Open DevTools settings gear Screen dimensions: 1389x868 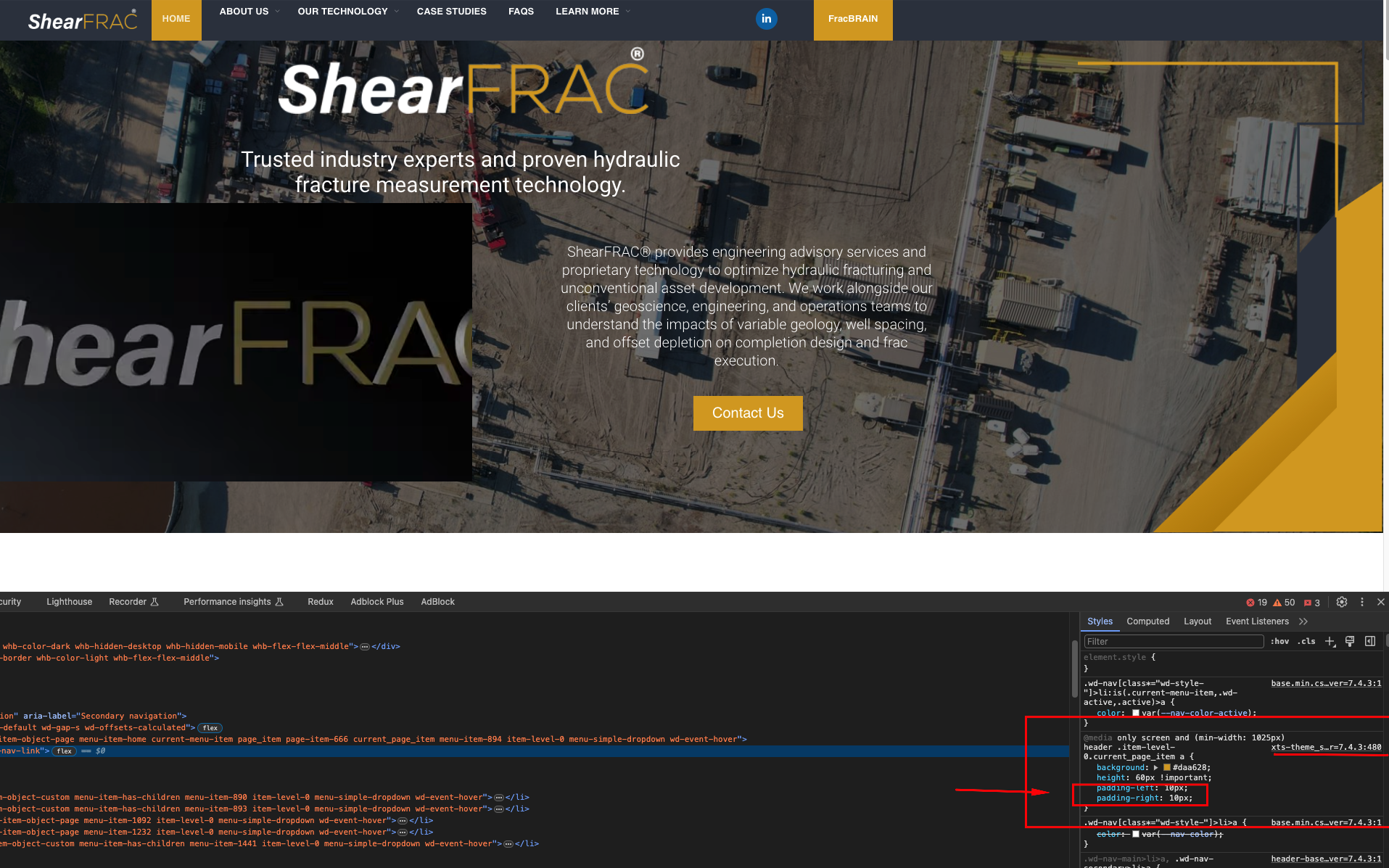(x=1342, y=602)
